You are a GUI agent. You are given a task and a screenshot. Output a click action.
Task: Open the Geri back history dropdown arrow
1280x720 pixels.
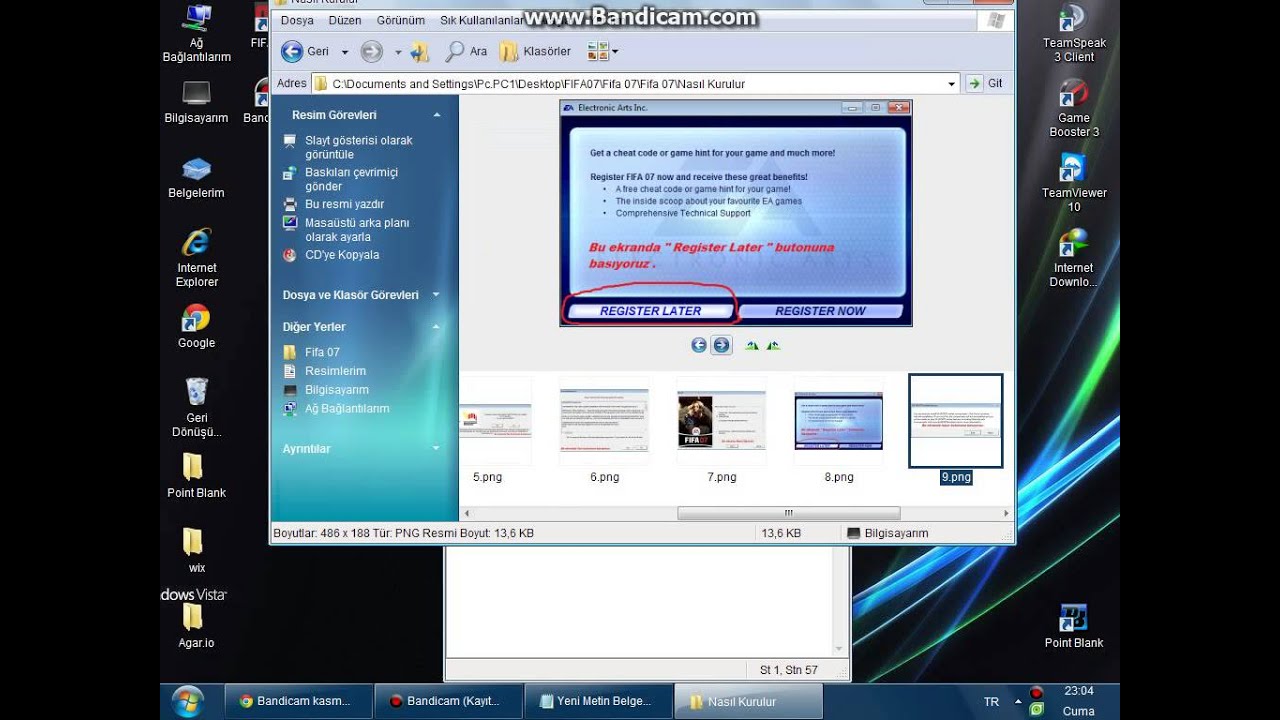point(345,52)
